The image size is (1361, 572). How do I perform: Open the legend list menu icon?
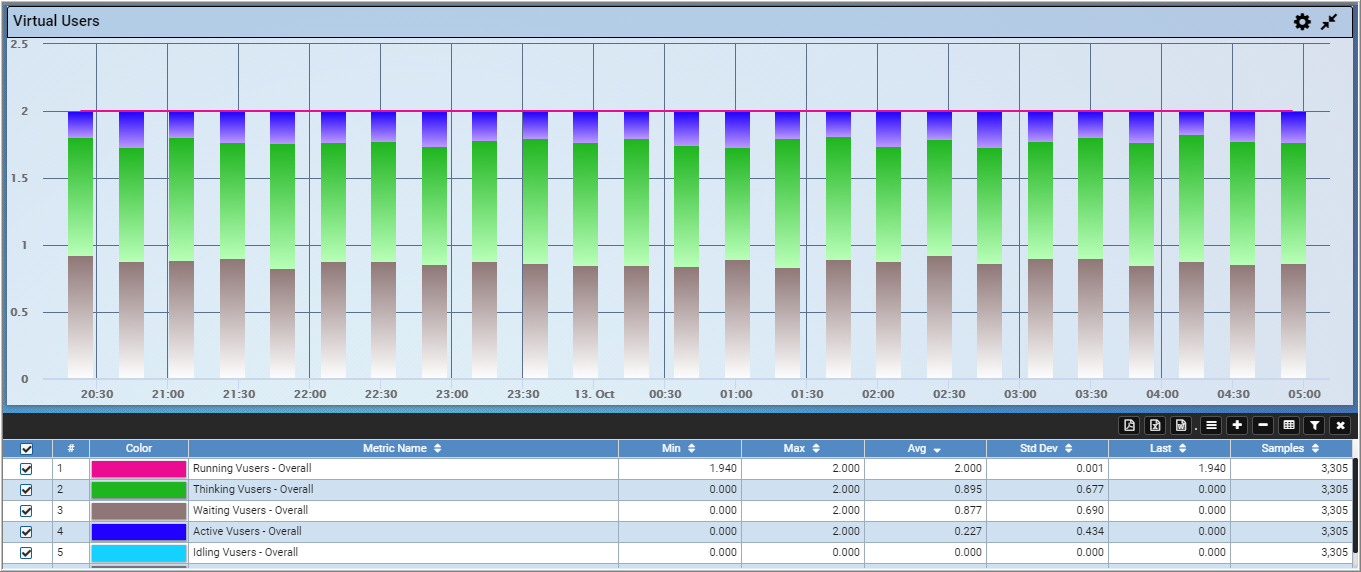click(1211, 425)
